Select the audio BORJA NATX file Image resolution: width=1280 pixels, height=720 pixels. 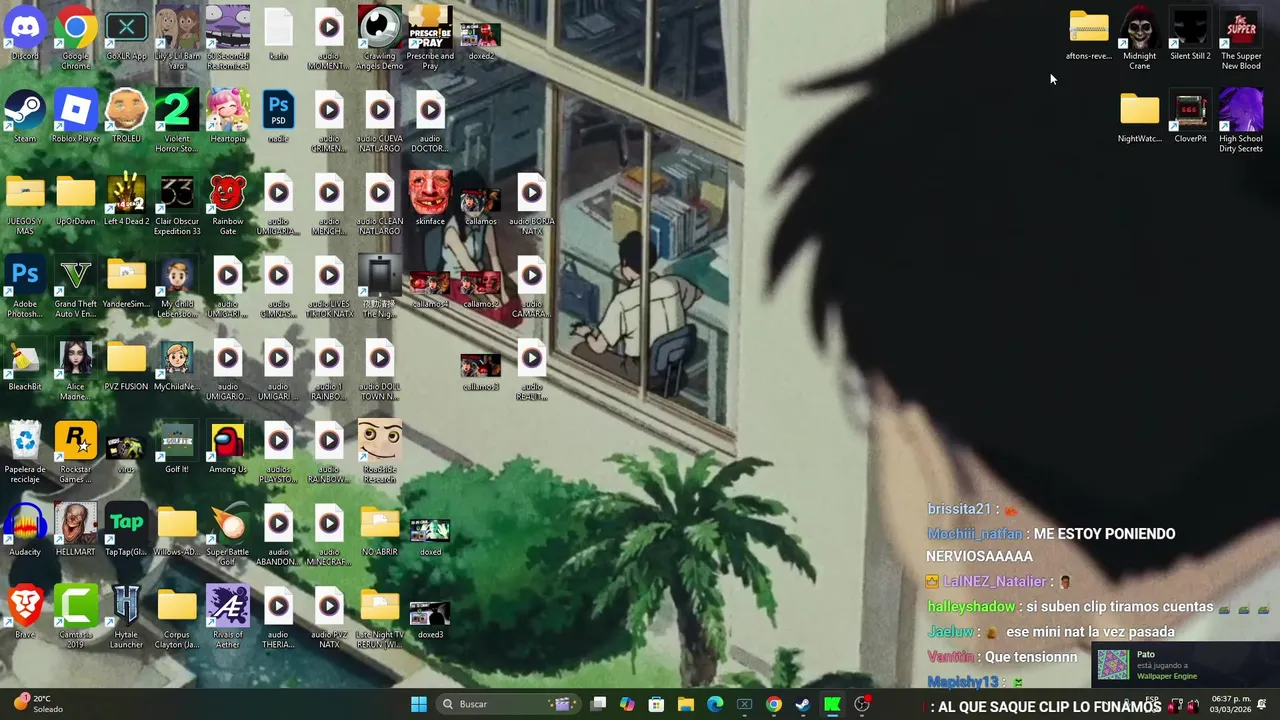pos(531,204)
